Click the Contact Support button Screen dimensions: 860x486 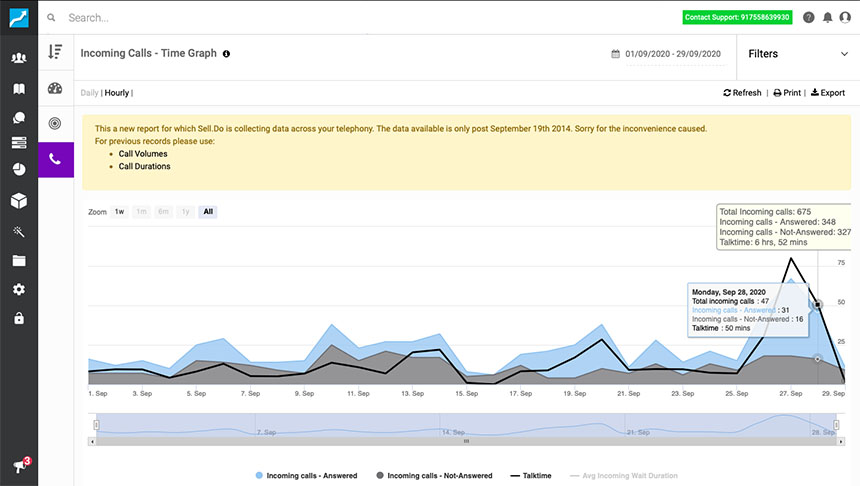(737, 18)
